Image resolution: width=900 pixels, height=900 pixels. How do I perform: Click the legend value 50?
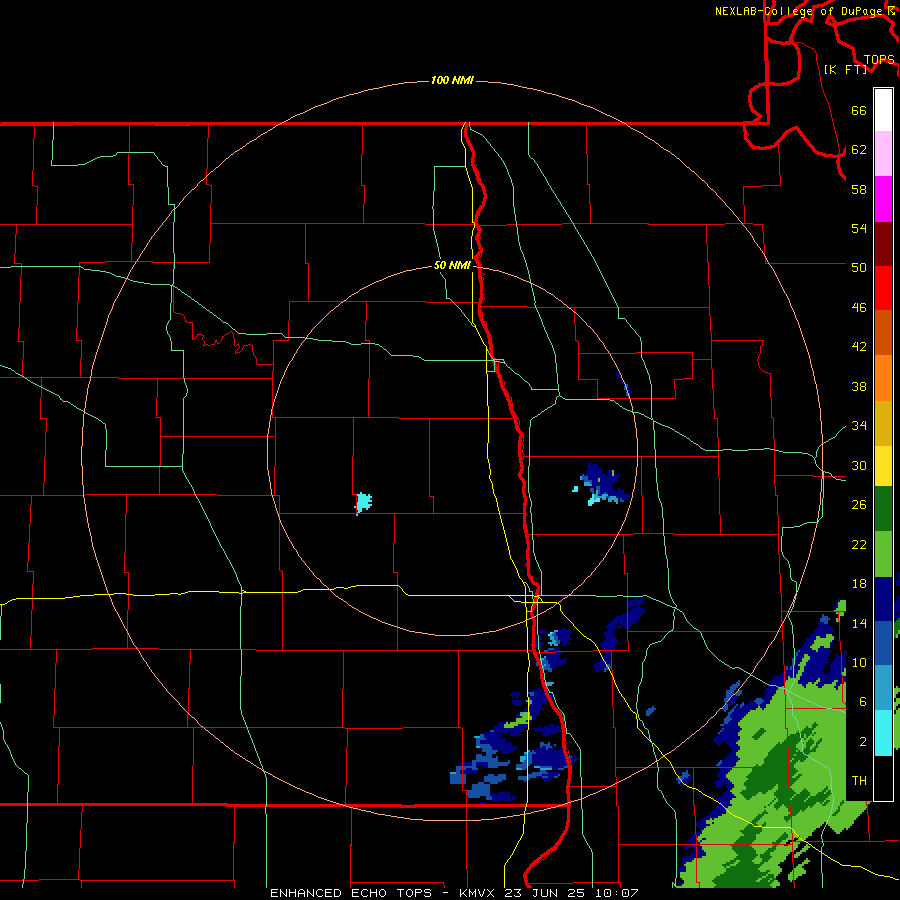click(859, 267)
